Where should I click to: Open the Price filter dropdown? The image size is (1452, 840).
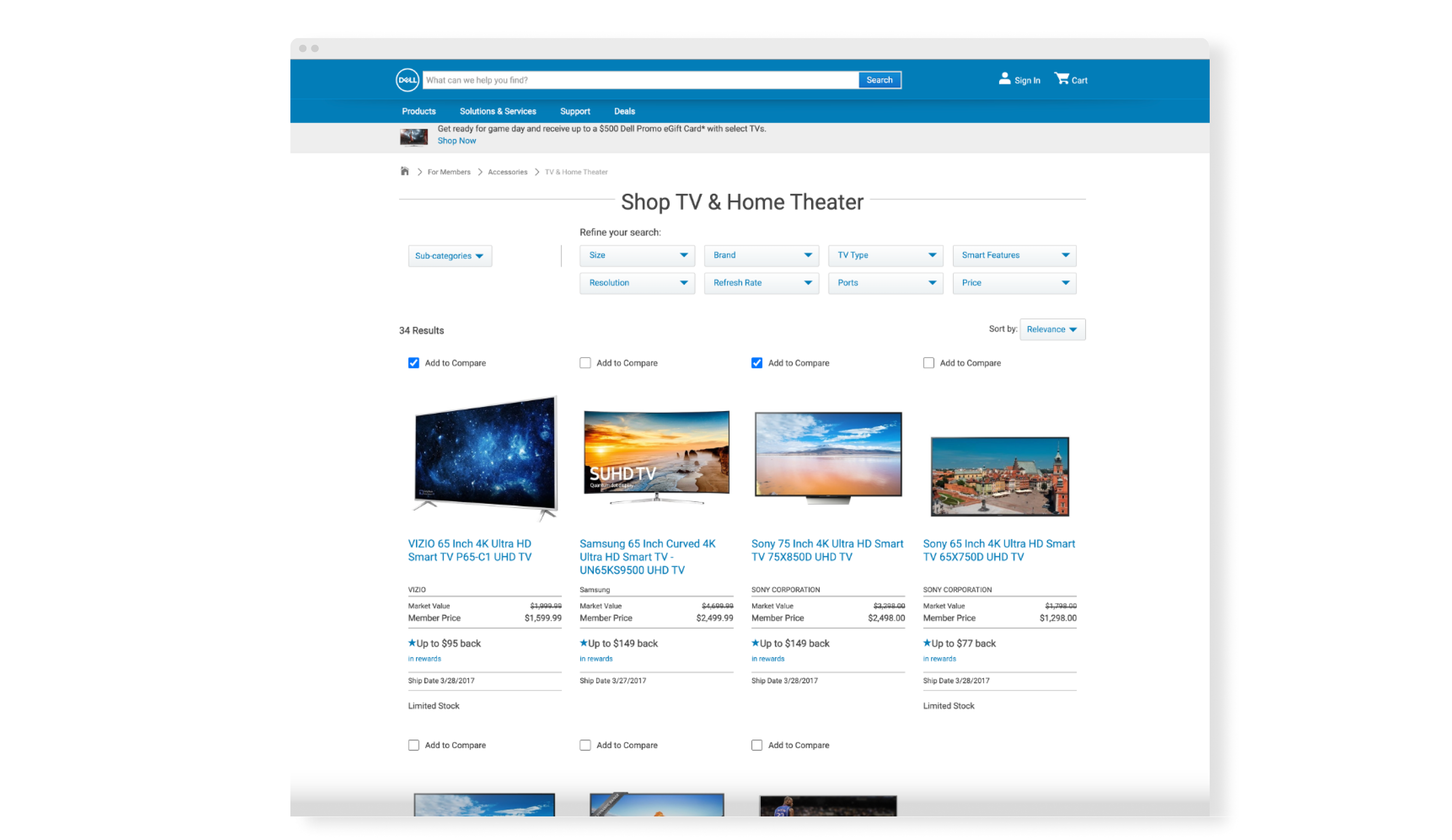click(1013, 283)
